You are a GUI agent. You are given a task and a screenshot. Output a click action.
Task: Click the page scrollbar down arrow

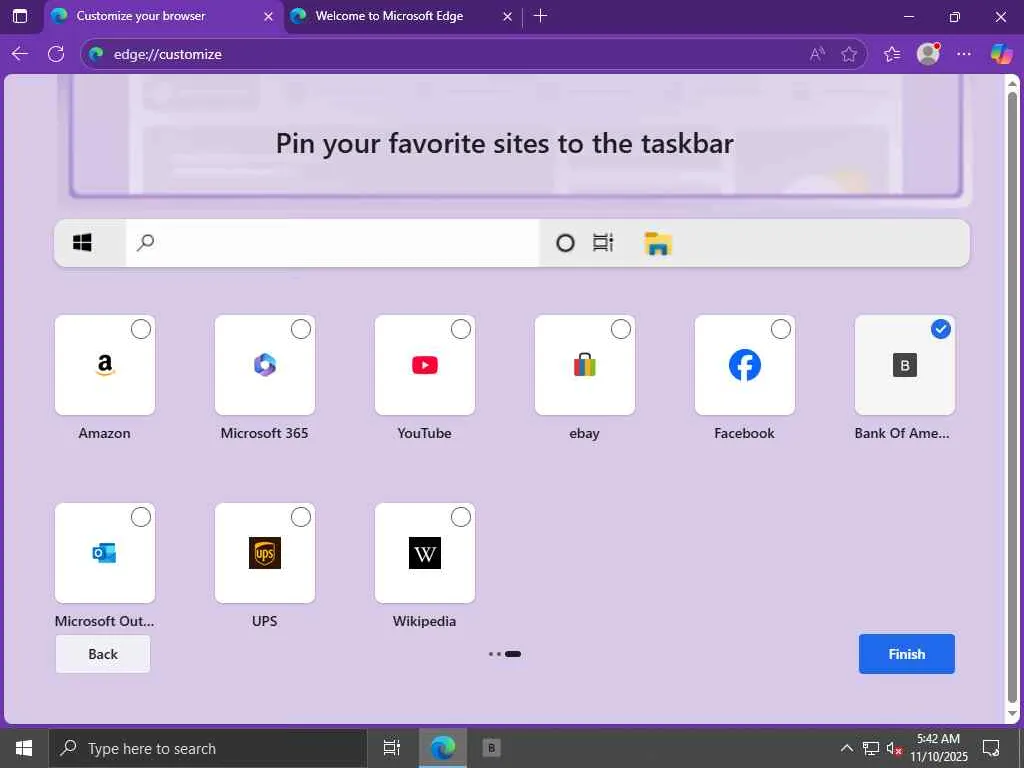[1012, 713]
